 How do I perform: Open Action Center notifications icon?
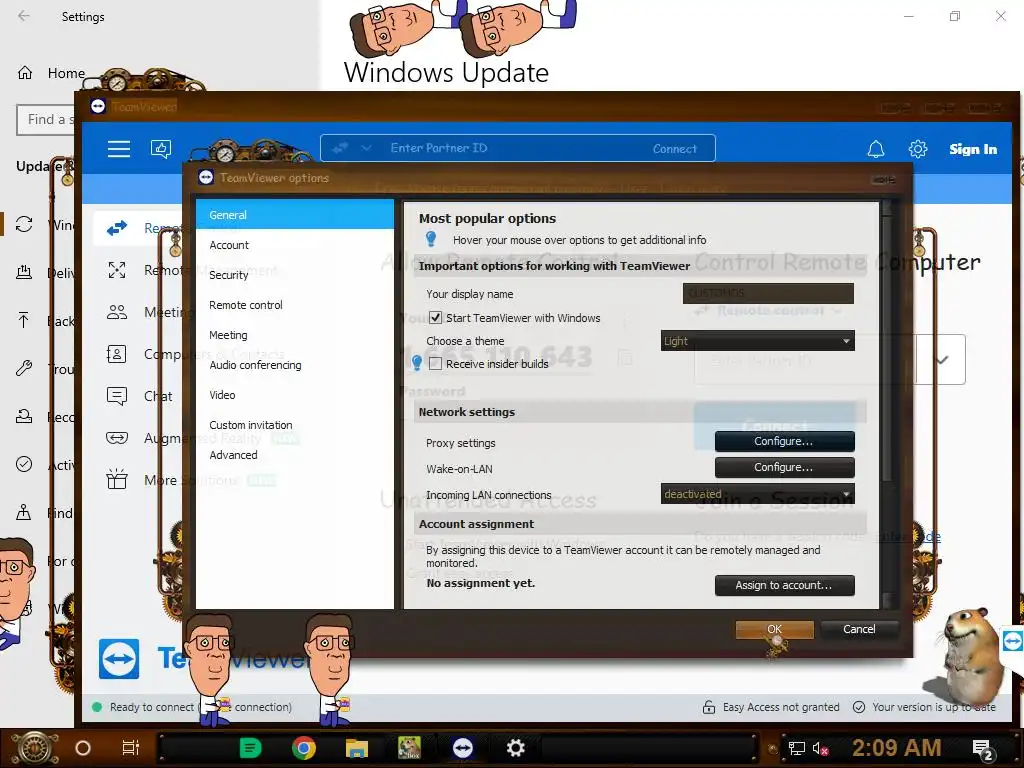983,749
